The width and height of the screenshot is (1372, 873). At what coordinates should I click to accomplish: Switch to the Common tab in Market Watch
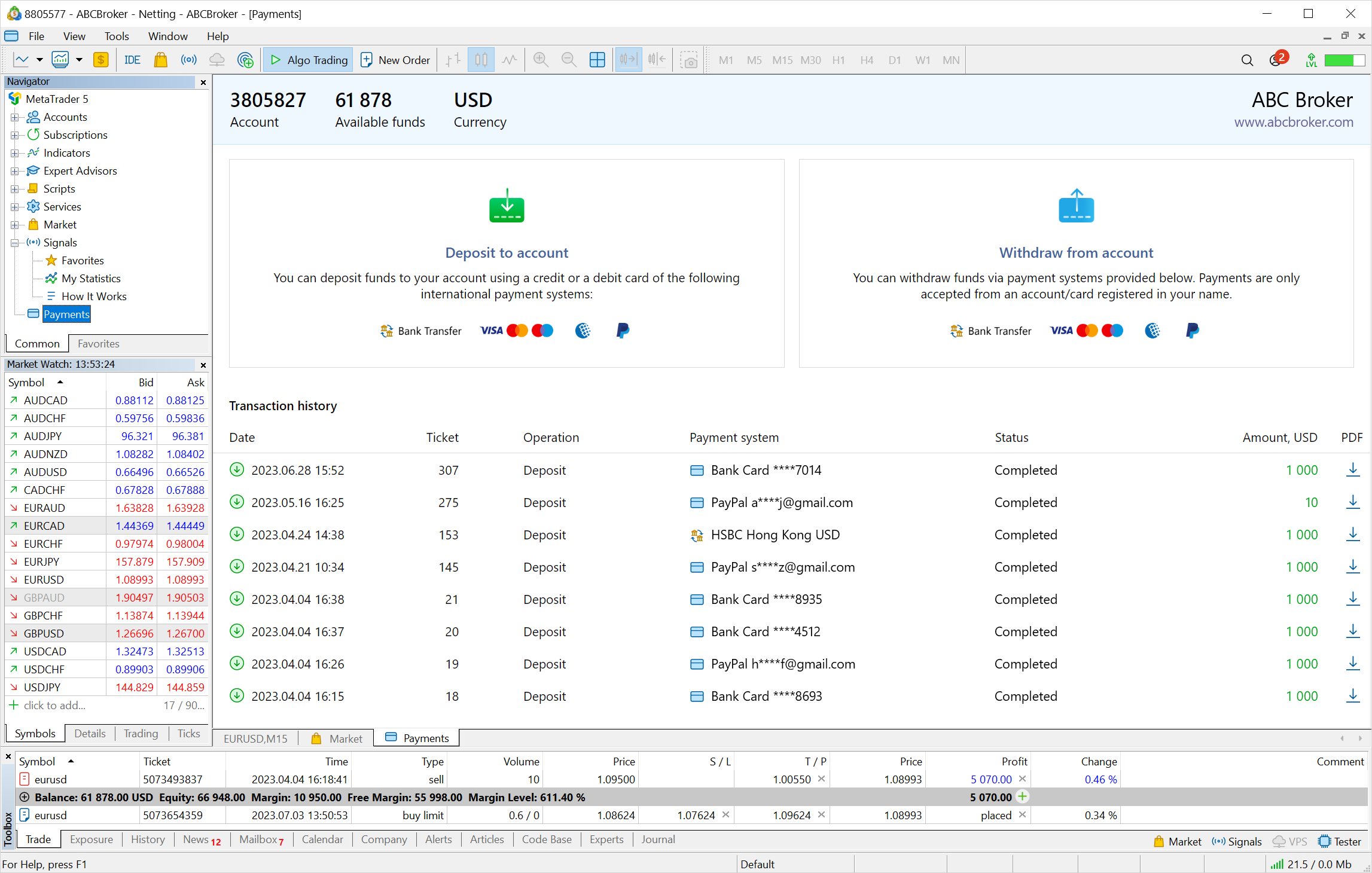point(37,344)
